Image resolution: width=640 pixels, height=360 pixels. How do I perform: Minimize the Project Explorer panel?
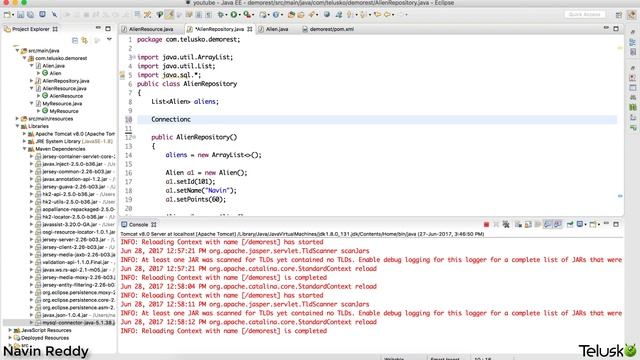[98, 29]
